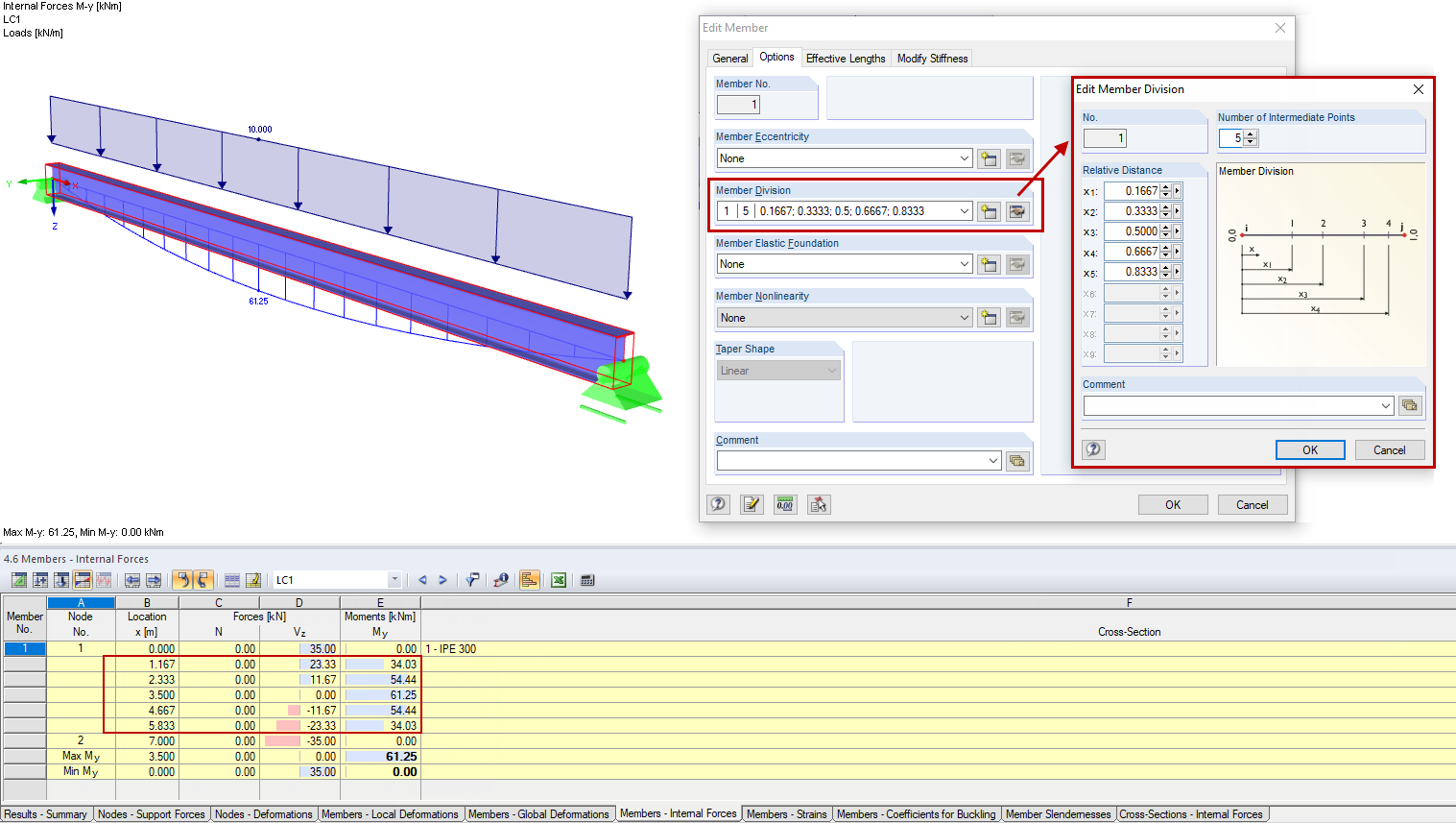Create new Member Eccentricity via its icon

coord(989,158)
